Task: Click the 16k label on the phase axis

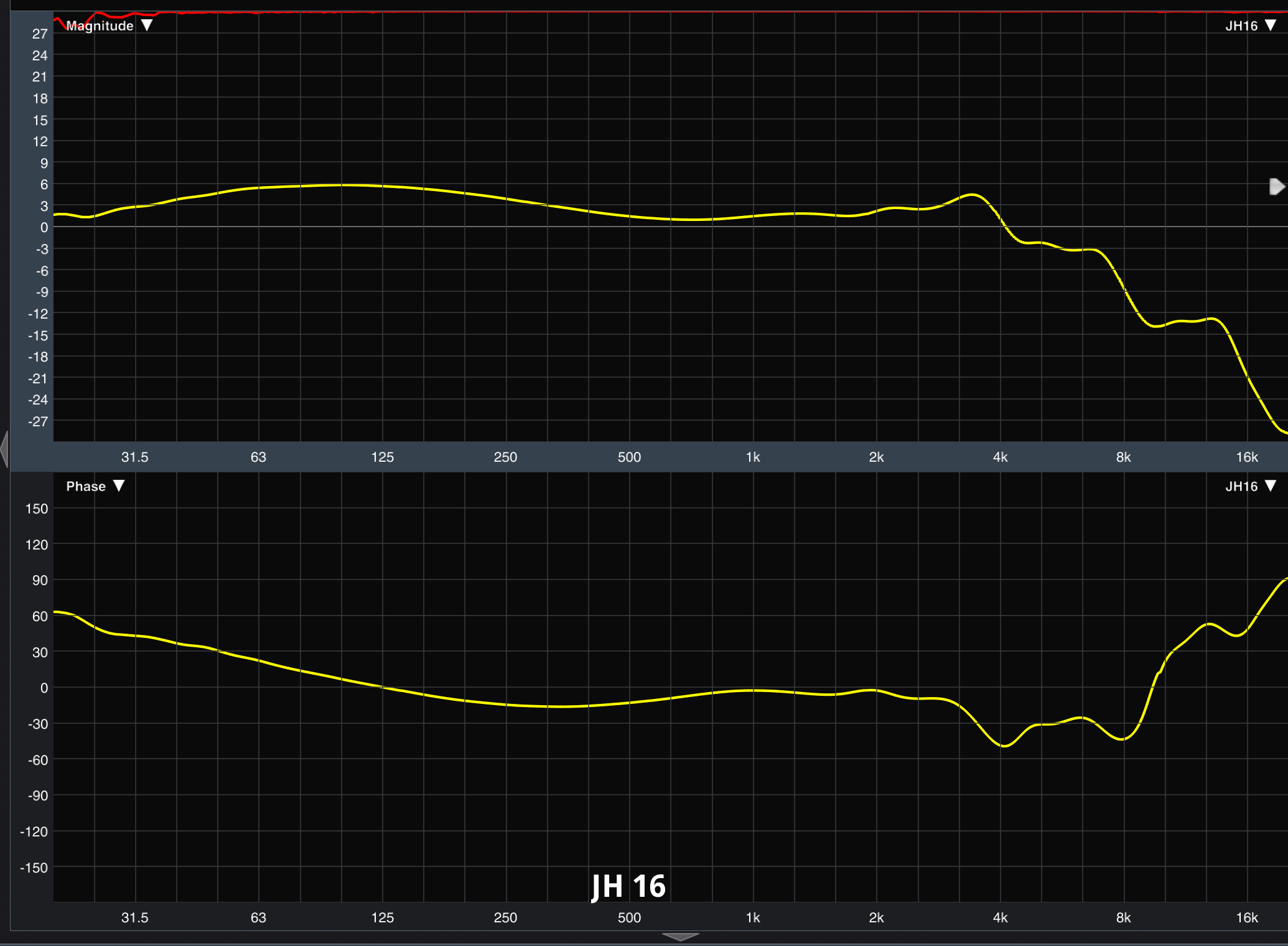Action: point(1246,917)
